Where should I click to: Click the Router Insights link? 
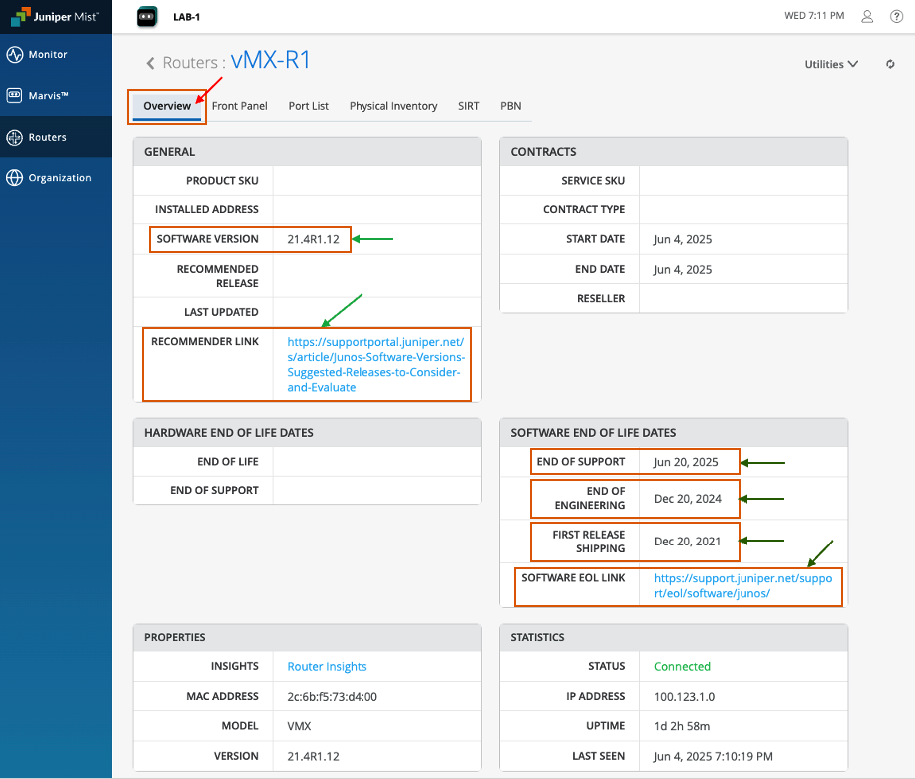[327, 667]
